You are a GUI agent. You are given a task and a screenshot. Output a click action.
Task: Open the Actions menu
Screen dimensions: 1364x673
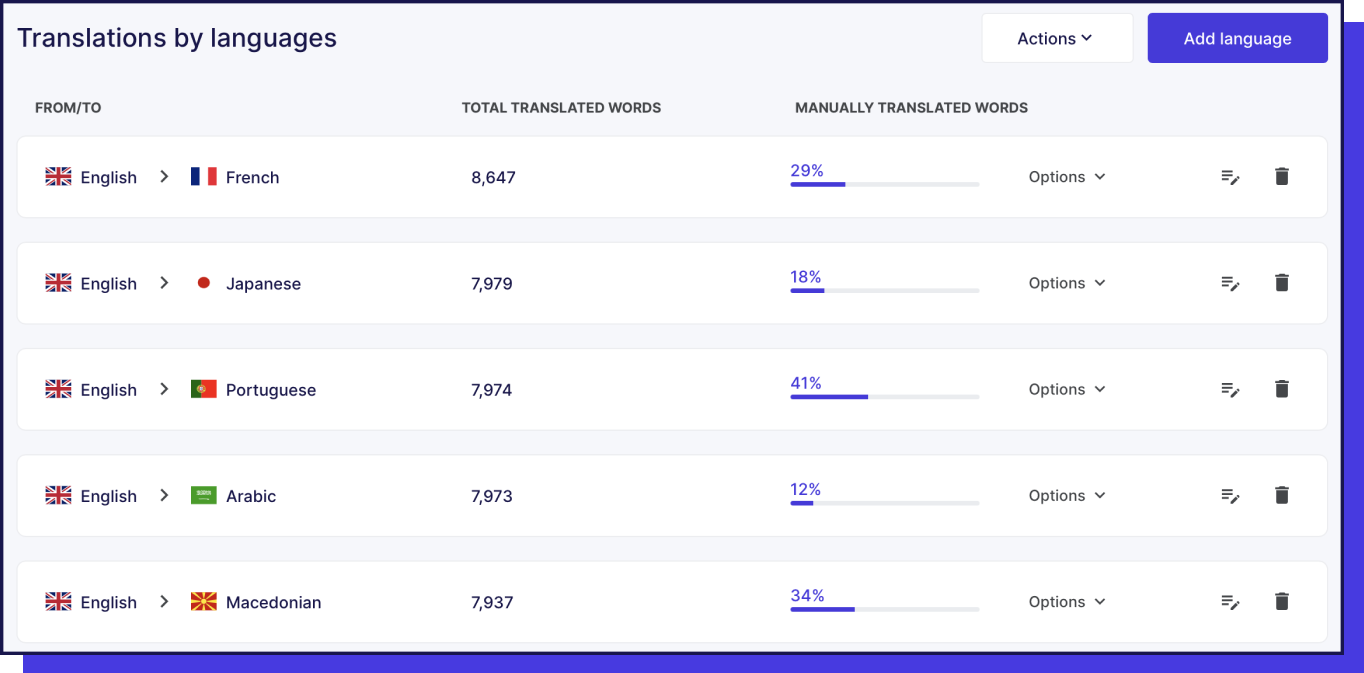1057,37
